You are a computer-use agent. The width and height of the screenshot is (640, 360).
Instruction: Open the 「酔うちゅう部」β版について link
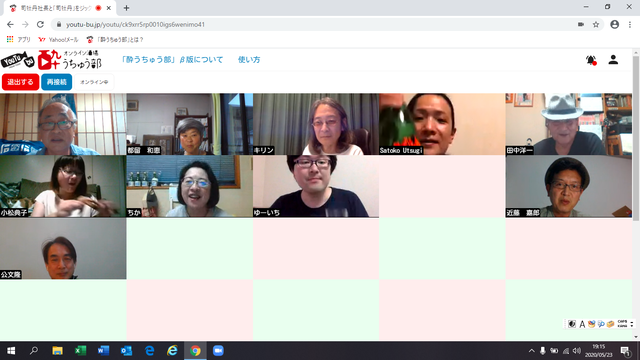click(172, 60)
